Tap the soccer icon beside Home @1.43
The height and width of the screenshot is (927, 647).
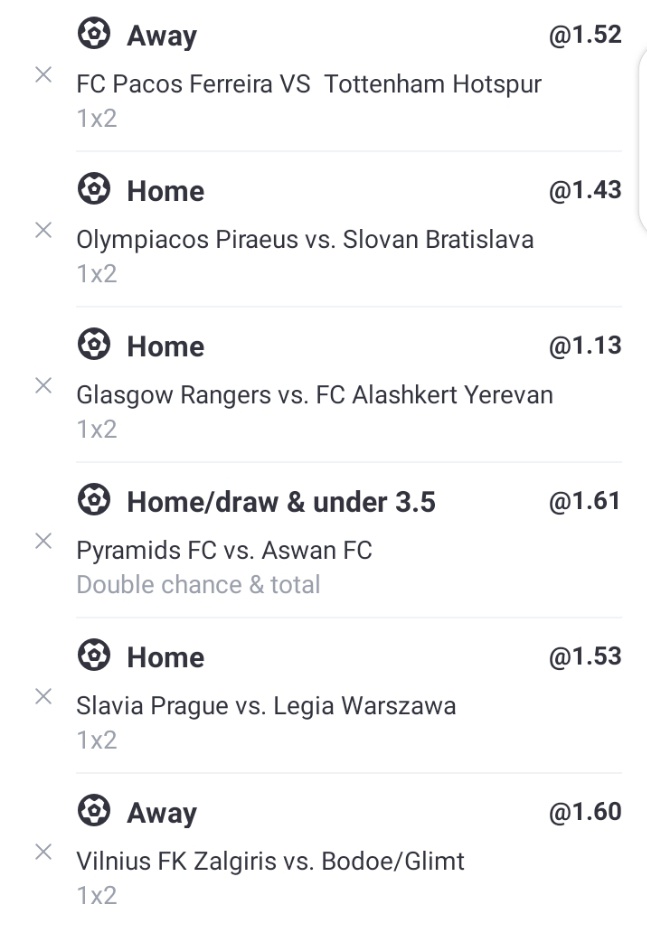coord(93,190)
